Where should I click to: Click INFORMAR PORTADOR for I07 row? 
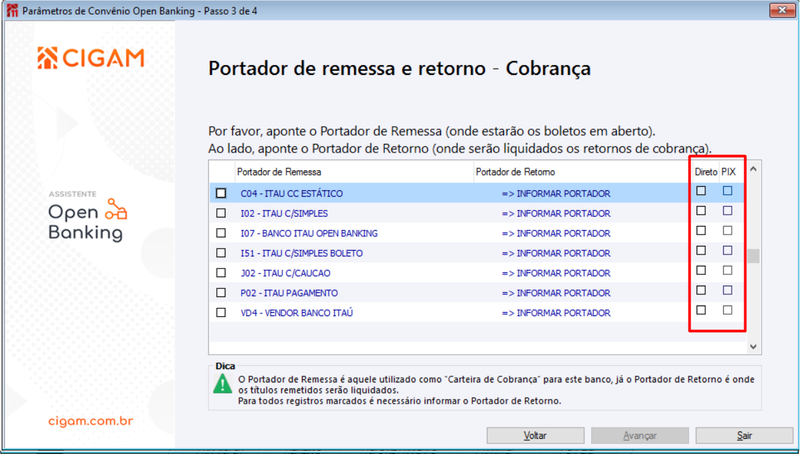tap(556, 233)
